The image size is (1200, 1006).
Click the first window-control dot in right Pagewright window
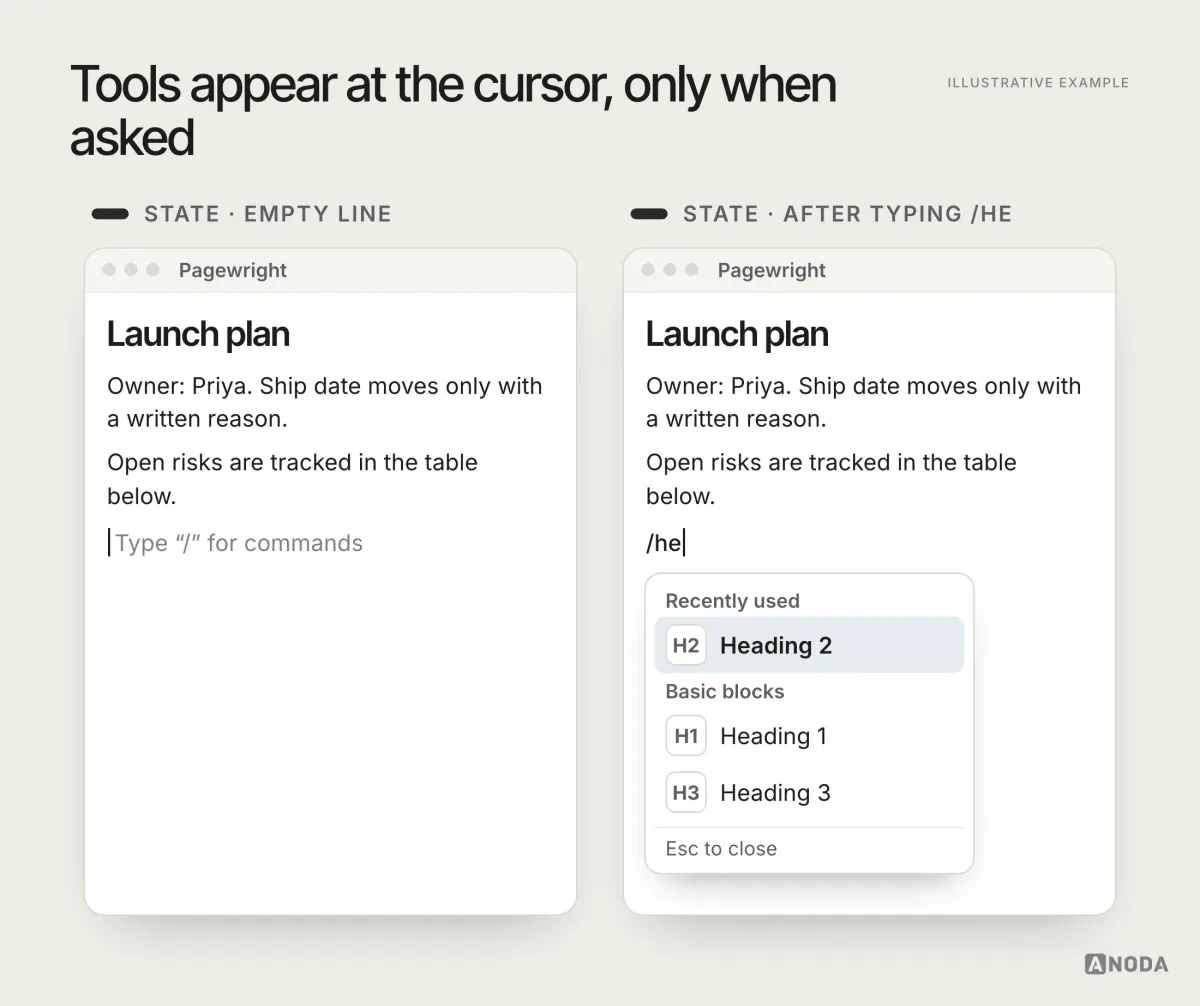[x=648, y=270]
